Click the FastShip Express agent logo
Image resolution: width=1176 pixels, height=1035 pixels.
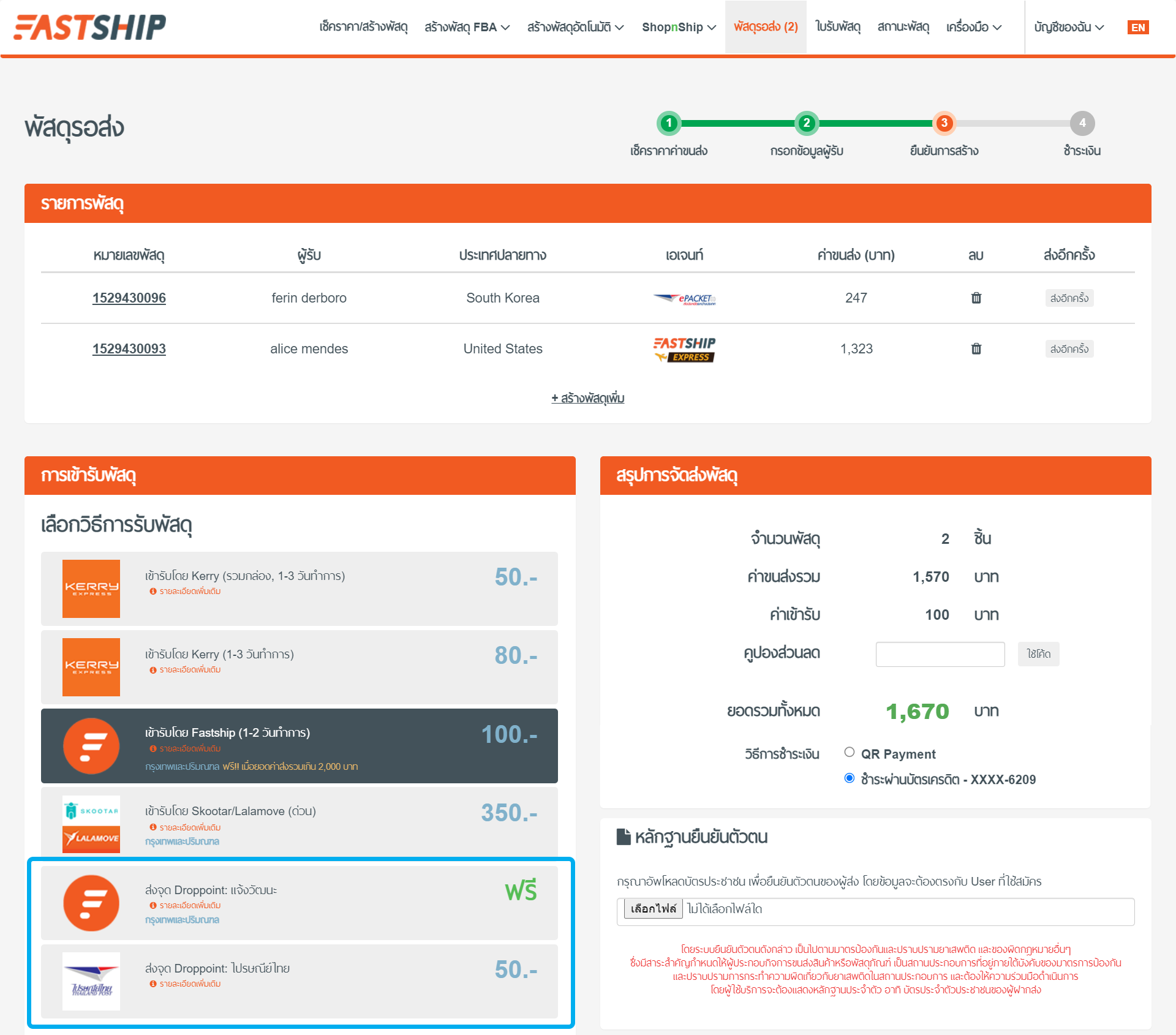click(684, 348)
